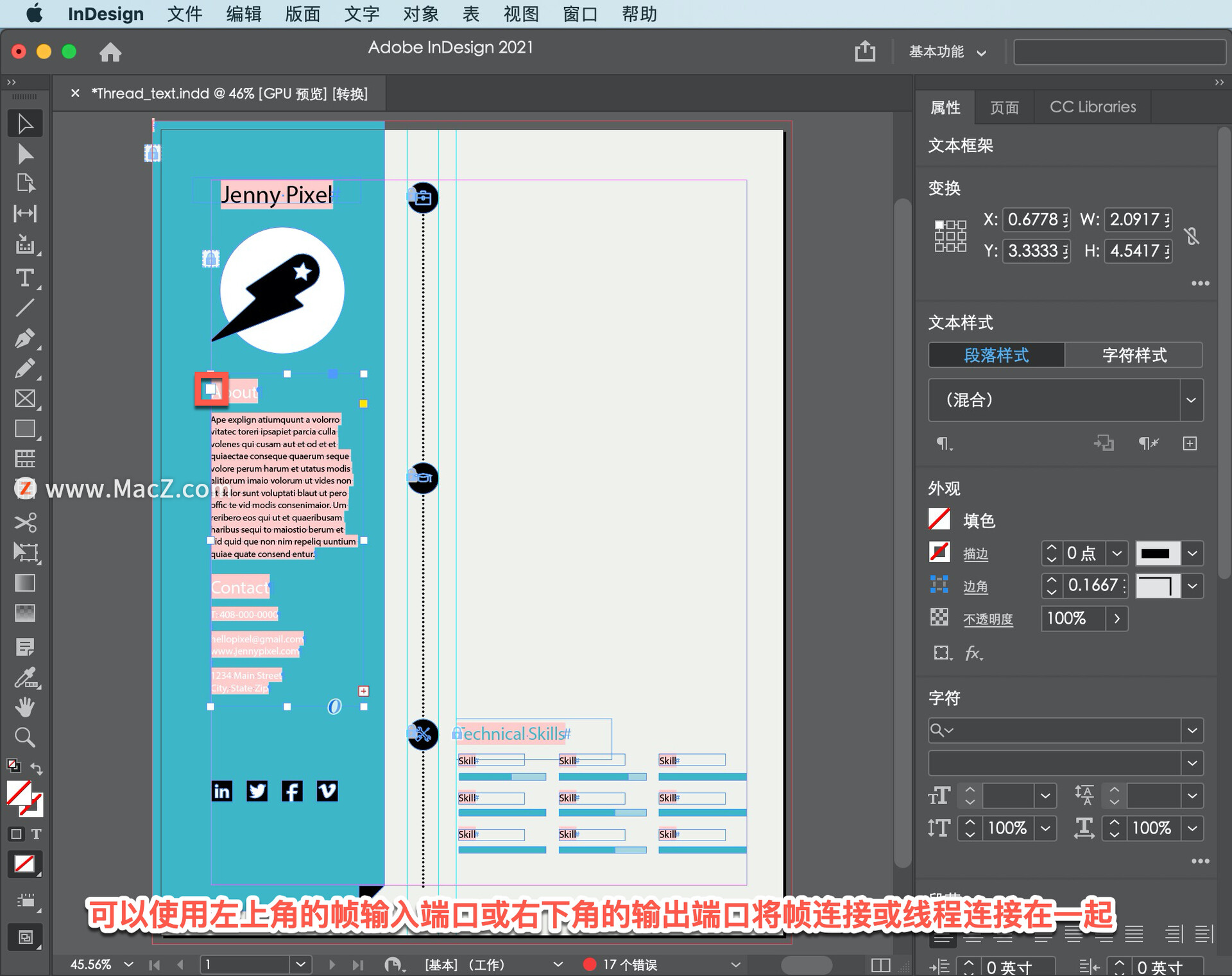This screenshot has width=1232, height=976.
Task: Click the Fill color swatch
Action: (937, 520)
